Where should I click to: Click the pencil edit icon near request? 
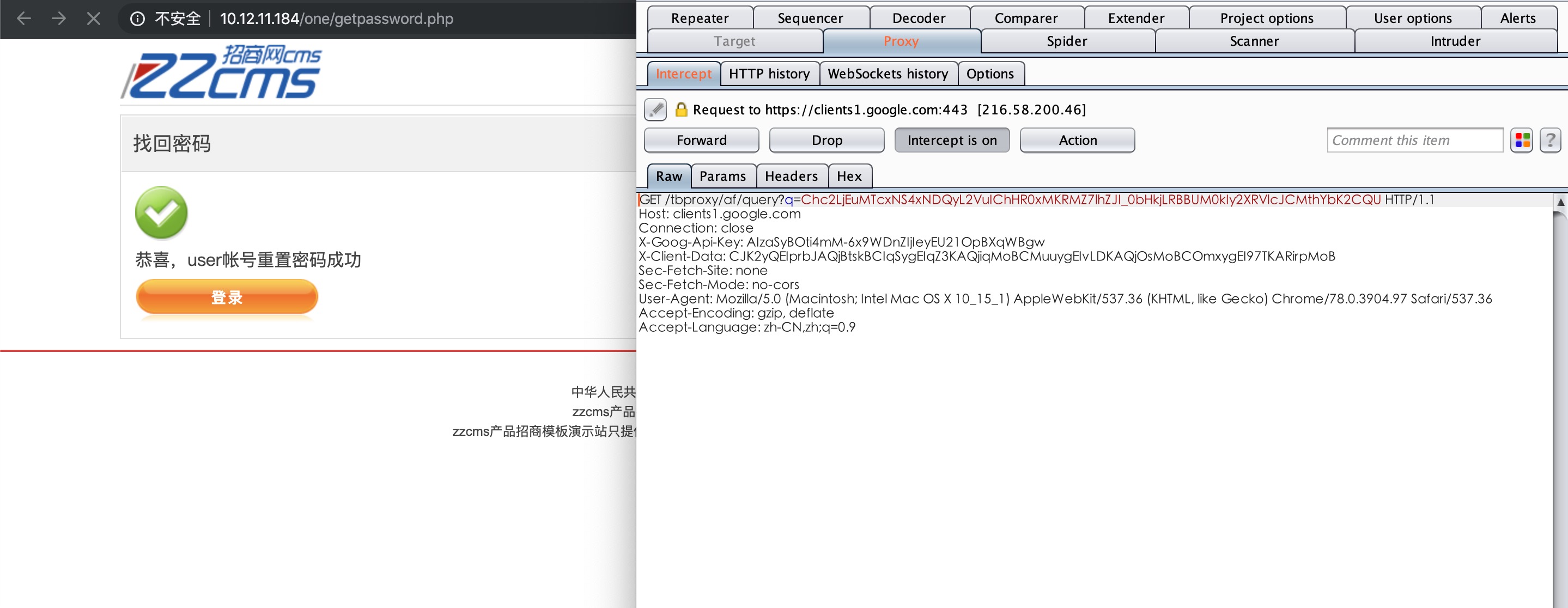pyautogui.click(x=655, y=110)
